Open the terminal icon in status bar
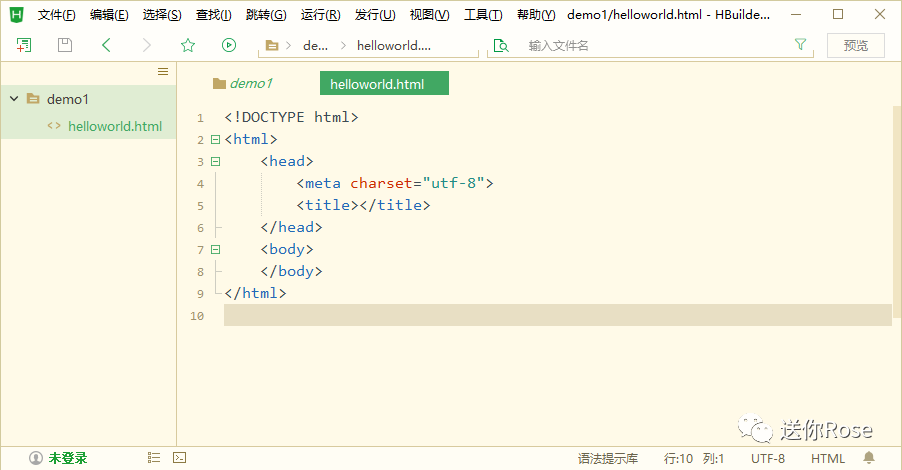This screenshot has height=470, width=902. [x=179, y=457]
